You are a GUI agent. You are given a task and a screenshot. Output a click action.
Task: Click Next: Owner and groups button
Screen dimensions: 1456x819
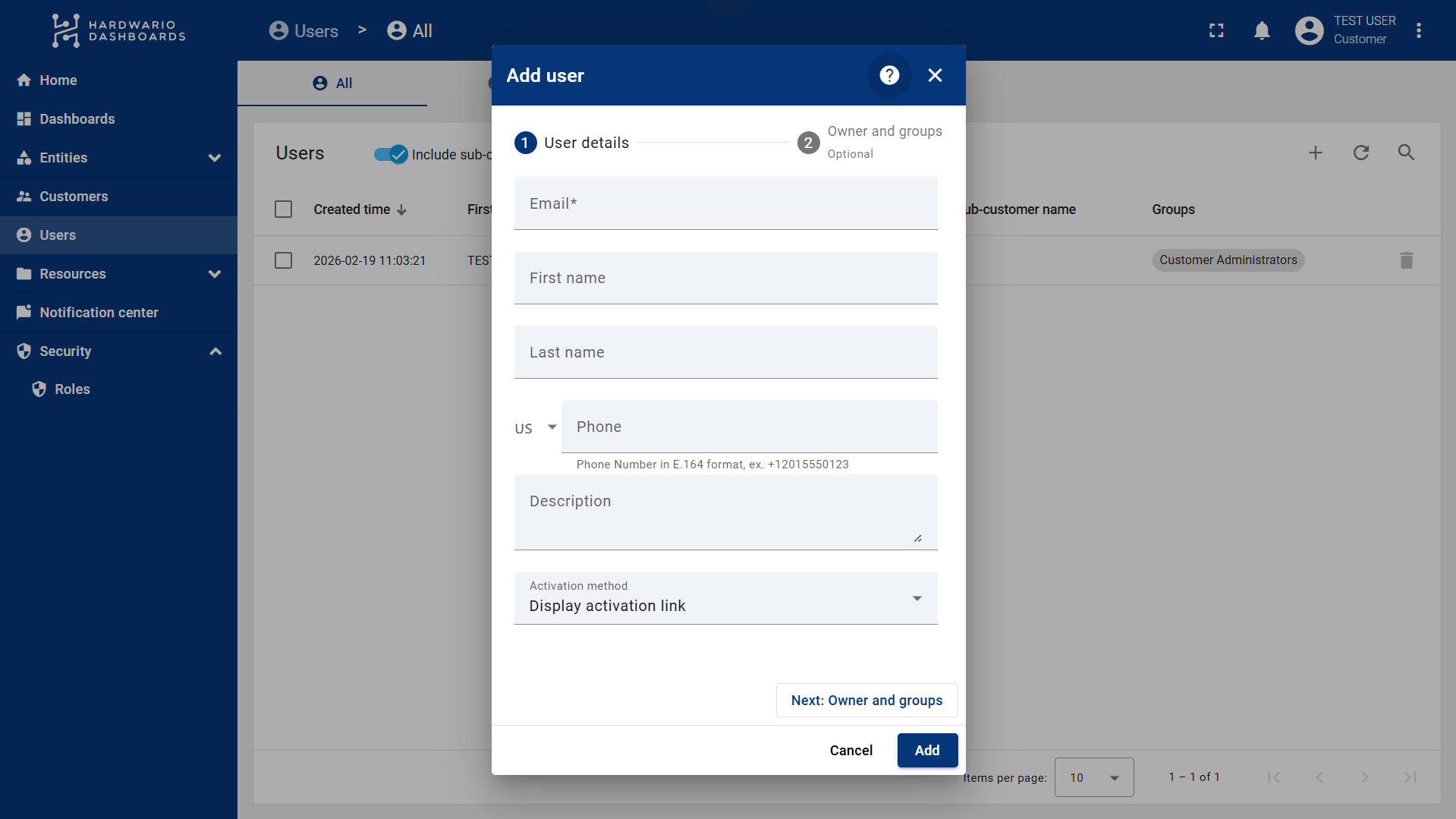pyautogui.click(x=866, y=700)
